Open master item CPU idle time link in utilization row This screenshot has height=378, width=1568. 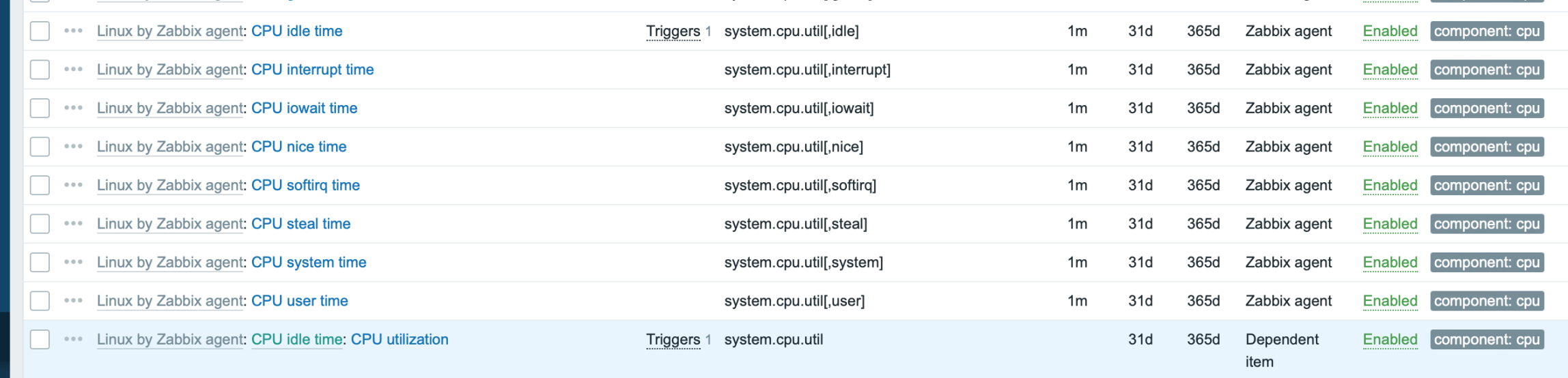[x=297, y=339]
